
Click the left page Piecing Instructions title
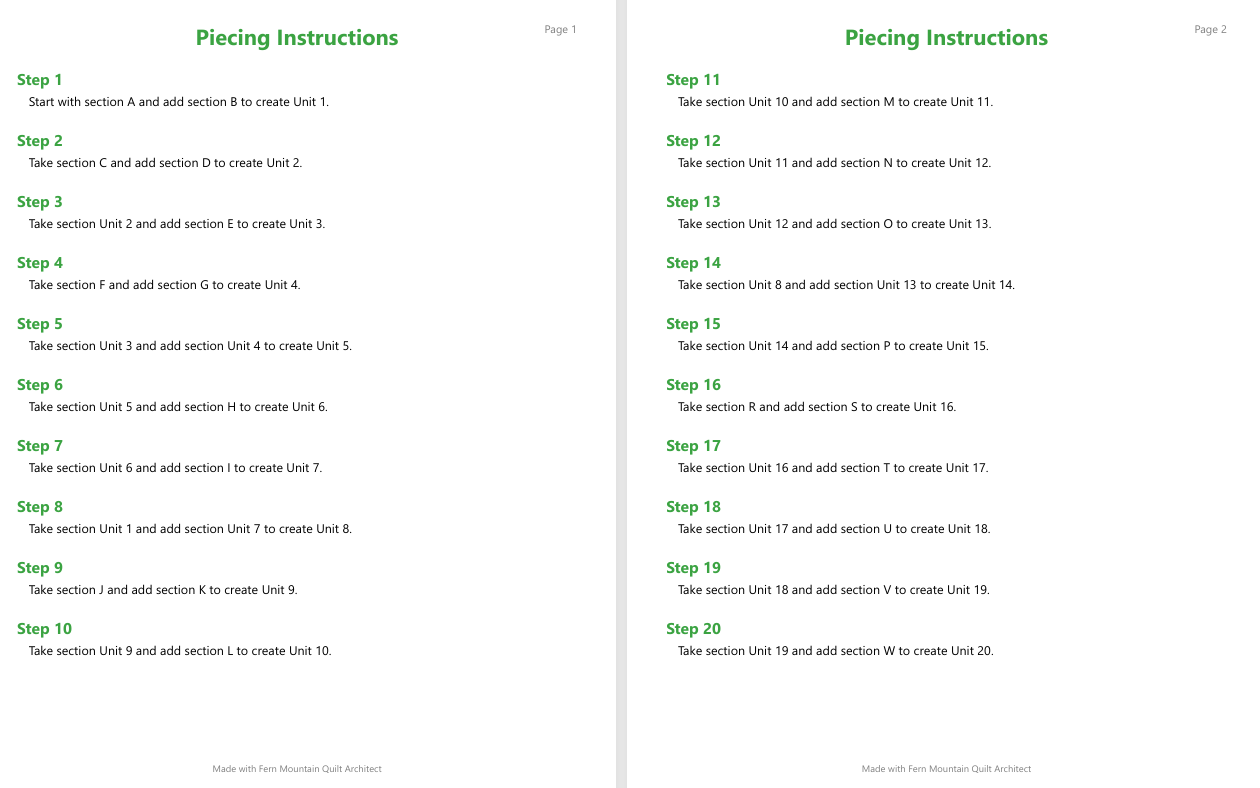coord(297,38)
